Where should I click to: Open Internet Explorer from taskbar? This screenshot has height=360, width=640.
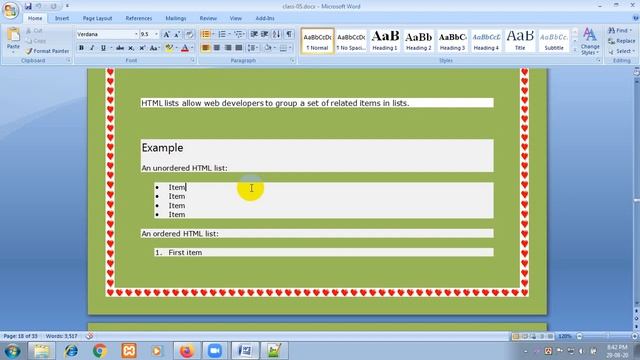71,351
